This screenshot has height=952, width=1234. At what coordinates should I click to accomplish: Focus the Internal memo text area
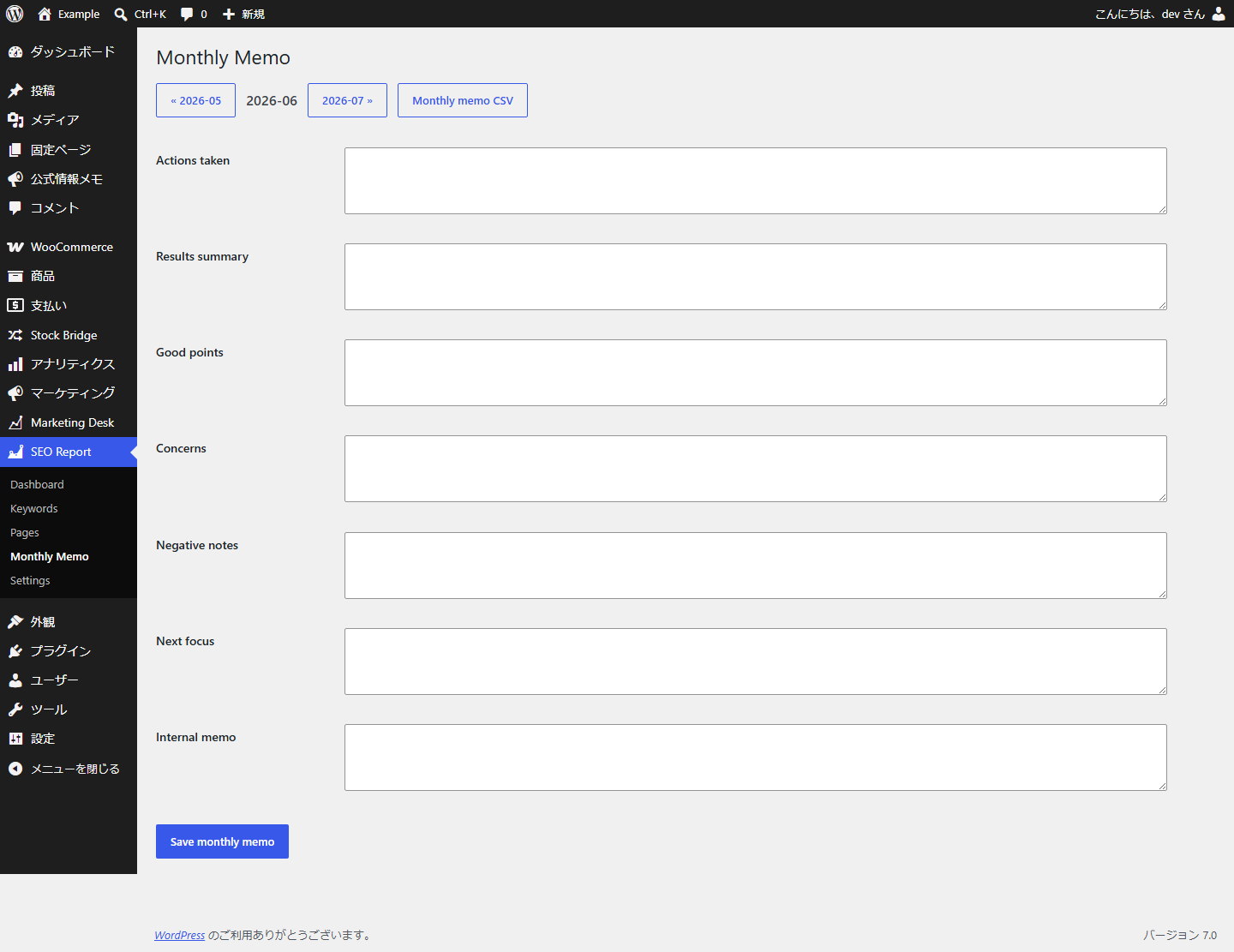pyautogui.click(x=756, y=757)
